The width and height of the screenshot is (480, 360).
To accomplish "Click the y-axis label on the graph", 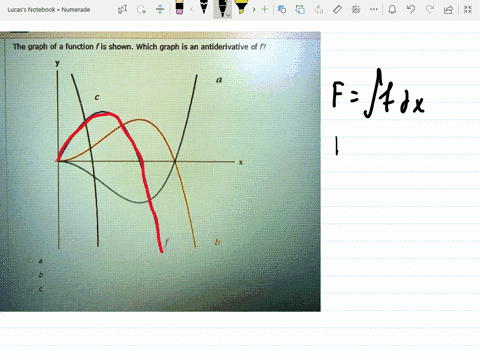I will pyautogui.click(x=57, y=63).
